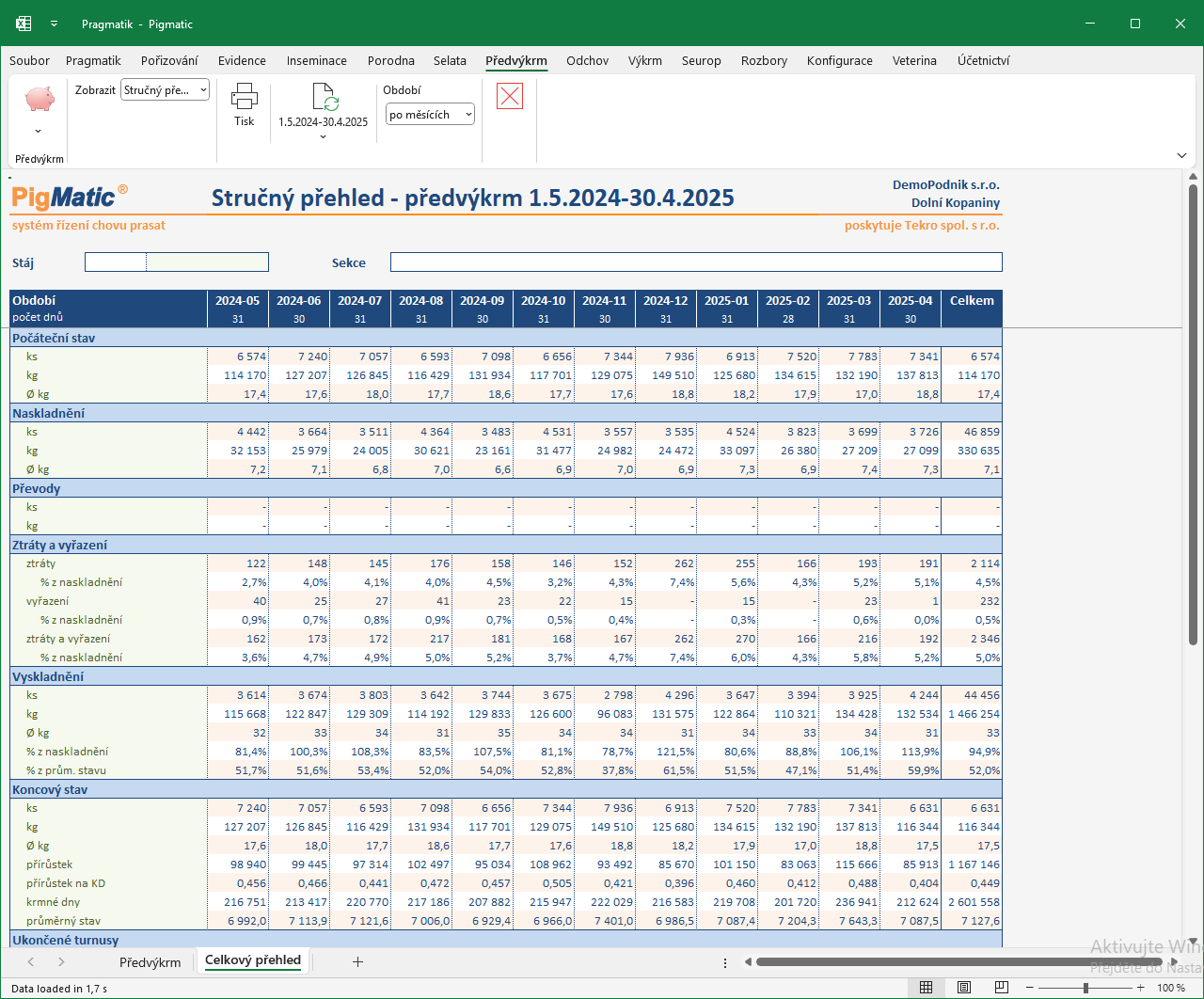Click the Sekce input field

coord(696,262)
